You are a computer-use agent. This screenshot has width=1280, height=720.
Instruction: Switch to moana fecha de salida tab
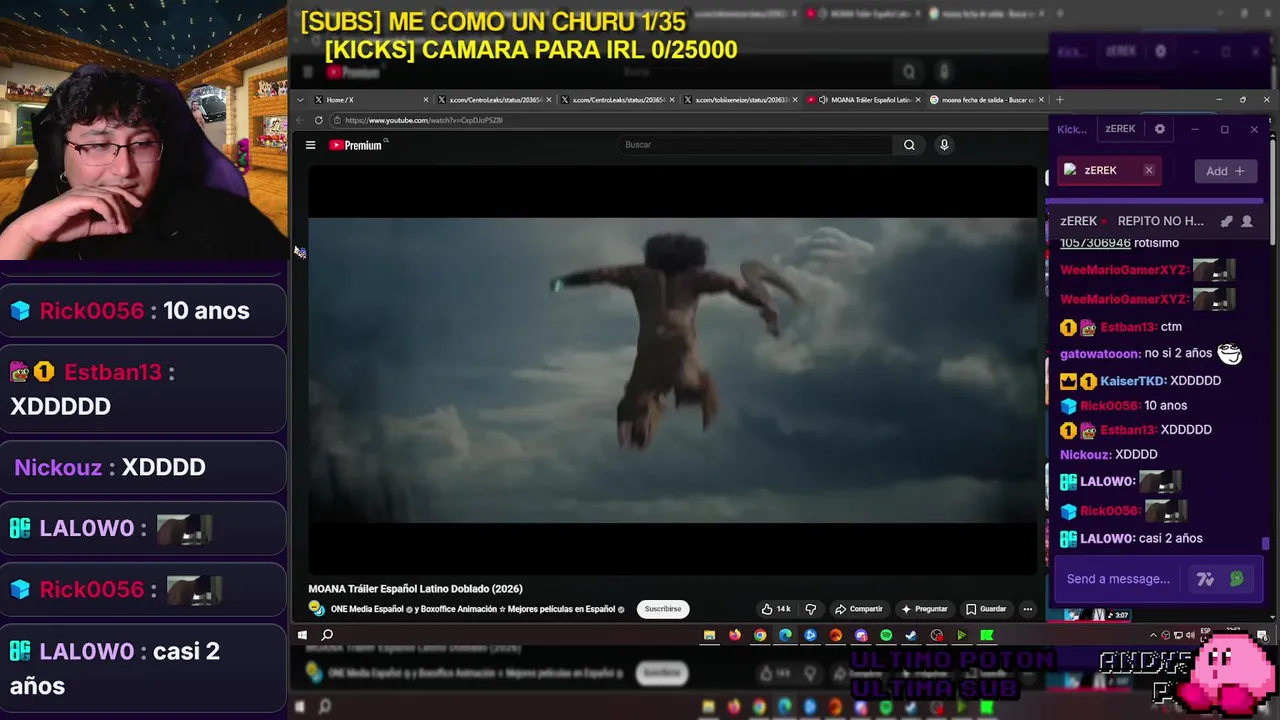987,100
